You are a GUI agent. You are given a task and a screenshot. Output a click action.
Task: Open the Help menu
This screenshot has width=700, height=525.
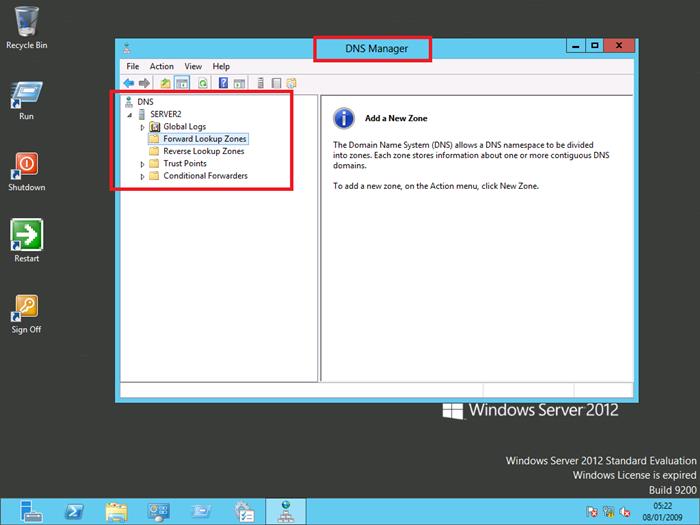point(221,67)
